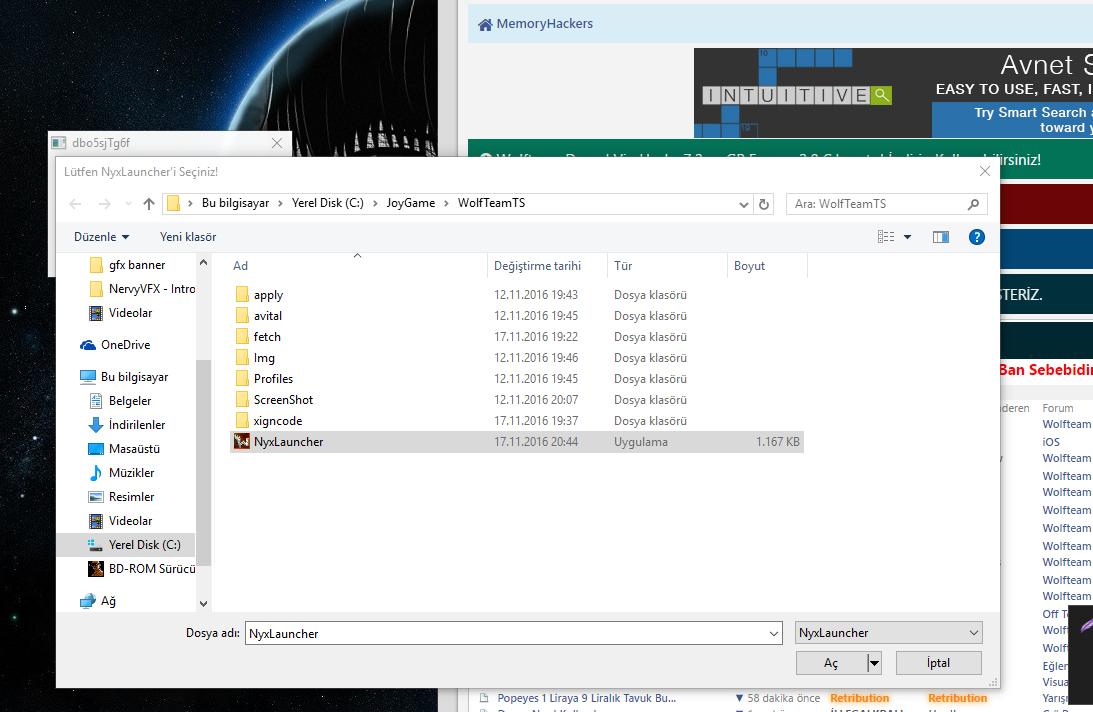Open the NyxLauncher file type filter
The height and width of the screenshot is (712, 1093).
(x=889, y=633)
